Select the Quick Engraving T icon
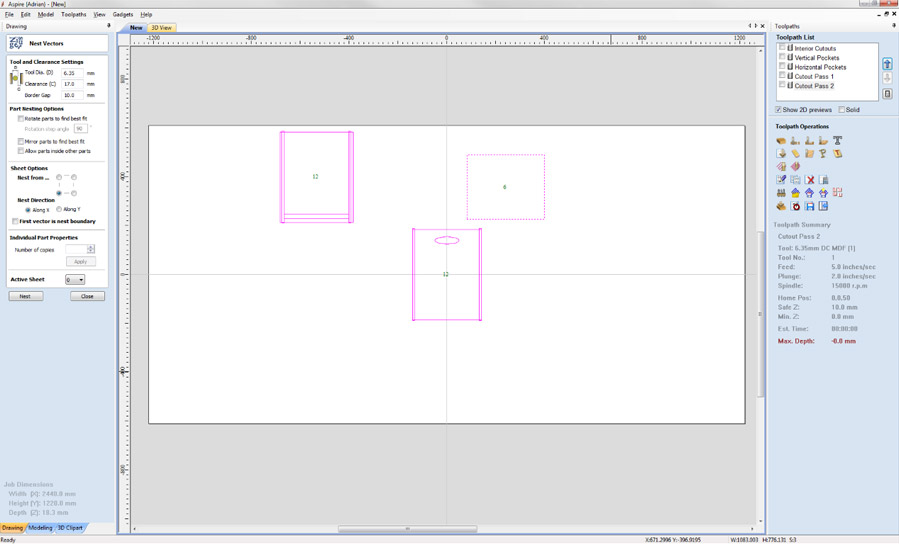The height and width of the screenshot is (544, 899). click(x=838, y=140)
